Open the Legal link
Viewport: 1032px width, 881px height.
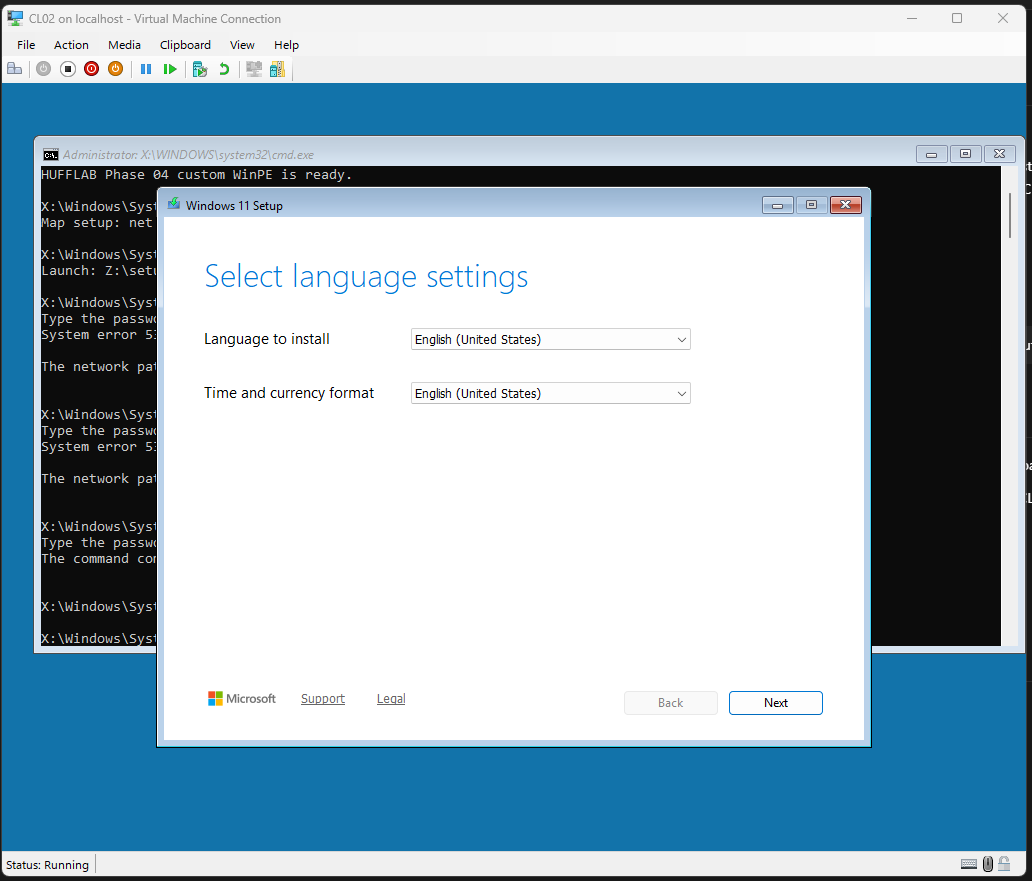(x=391, y=699)
